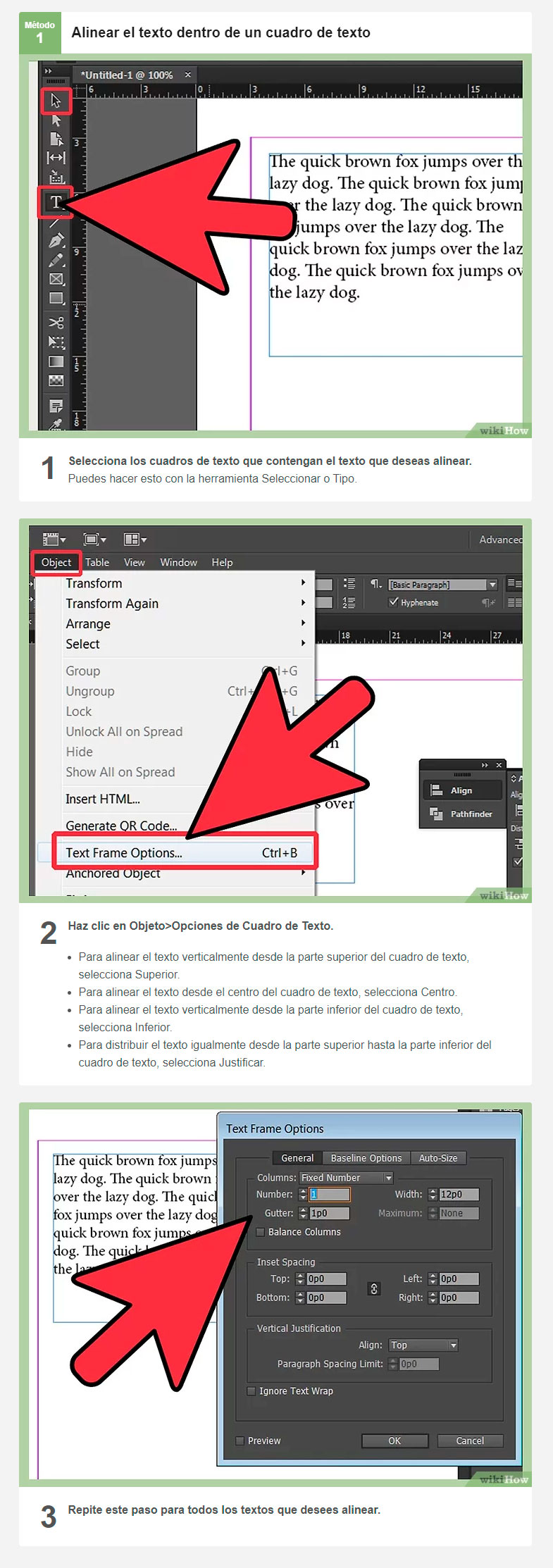
Task: Click the Gutter stepper arrows
Action: coord(303,1214)
